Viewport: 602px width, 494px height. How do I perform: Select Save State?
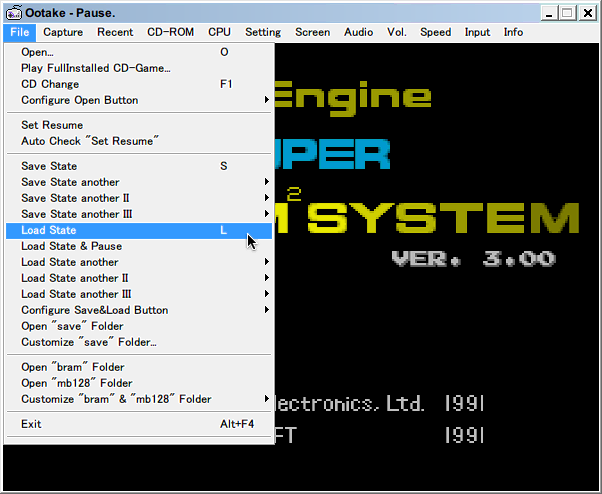pyautogui.click(x=139, y=166)
